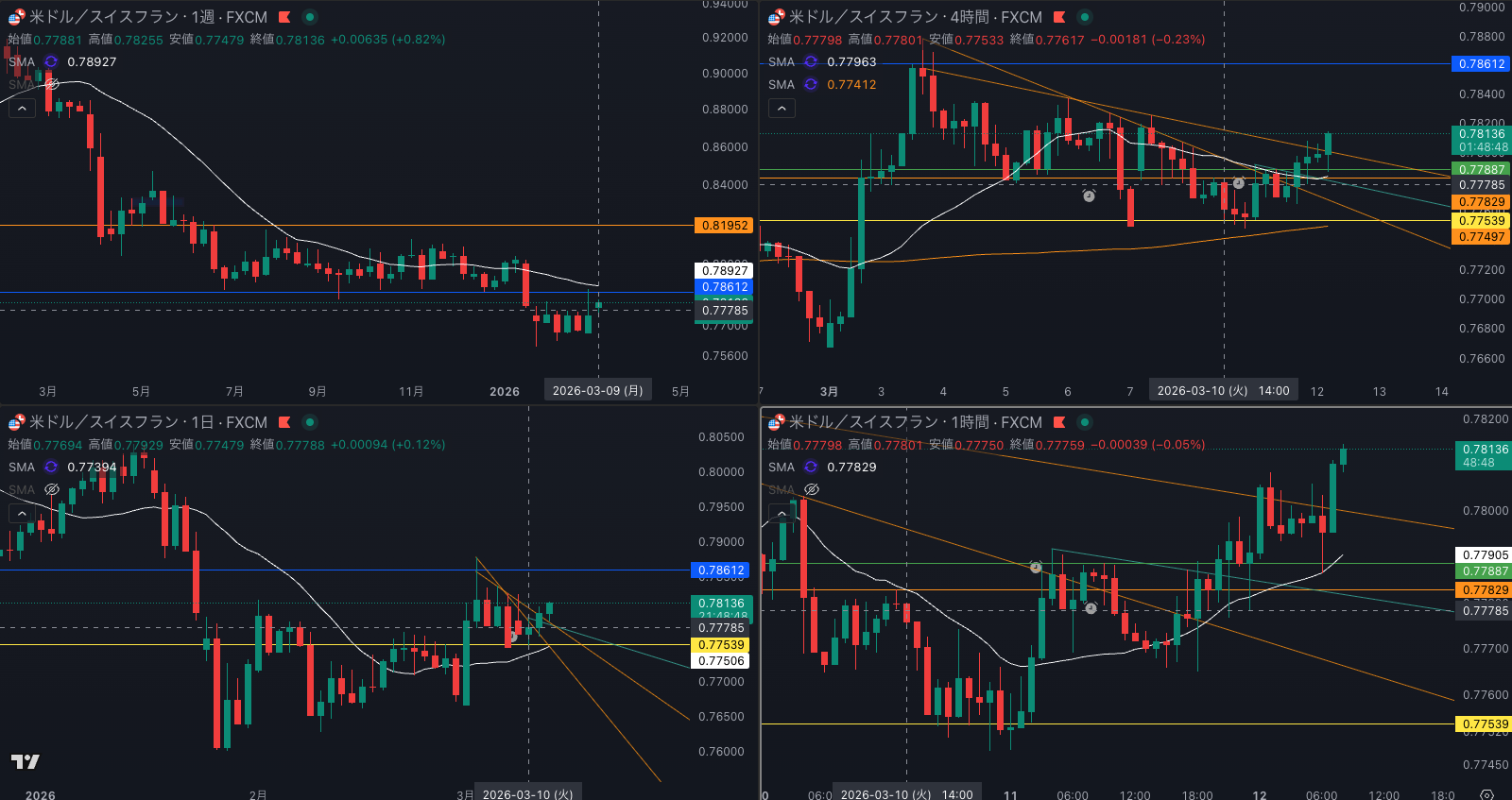Click the red flag on the weekly chart
The height and width of the screenshot is (800, 1512).
[284, 17]
